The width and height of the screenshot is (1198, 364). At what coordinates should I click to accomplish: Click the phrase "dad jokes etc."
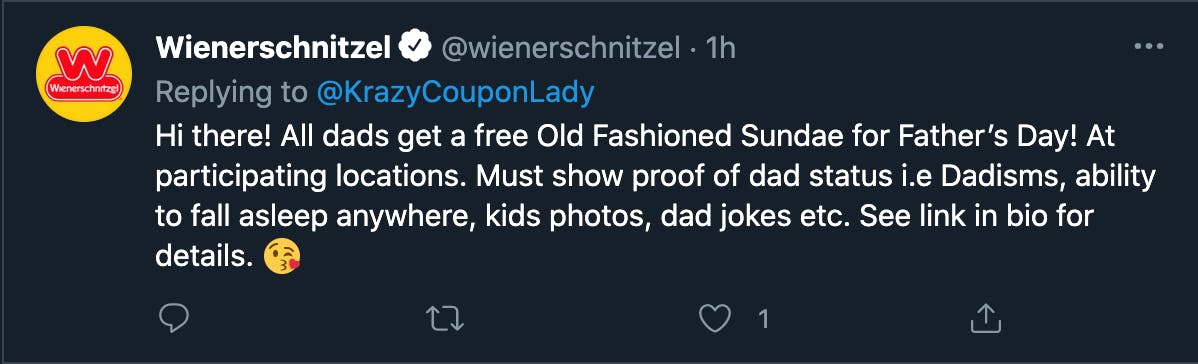(753, 217)
